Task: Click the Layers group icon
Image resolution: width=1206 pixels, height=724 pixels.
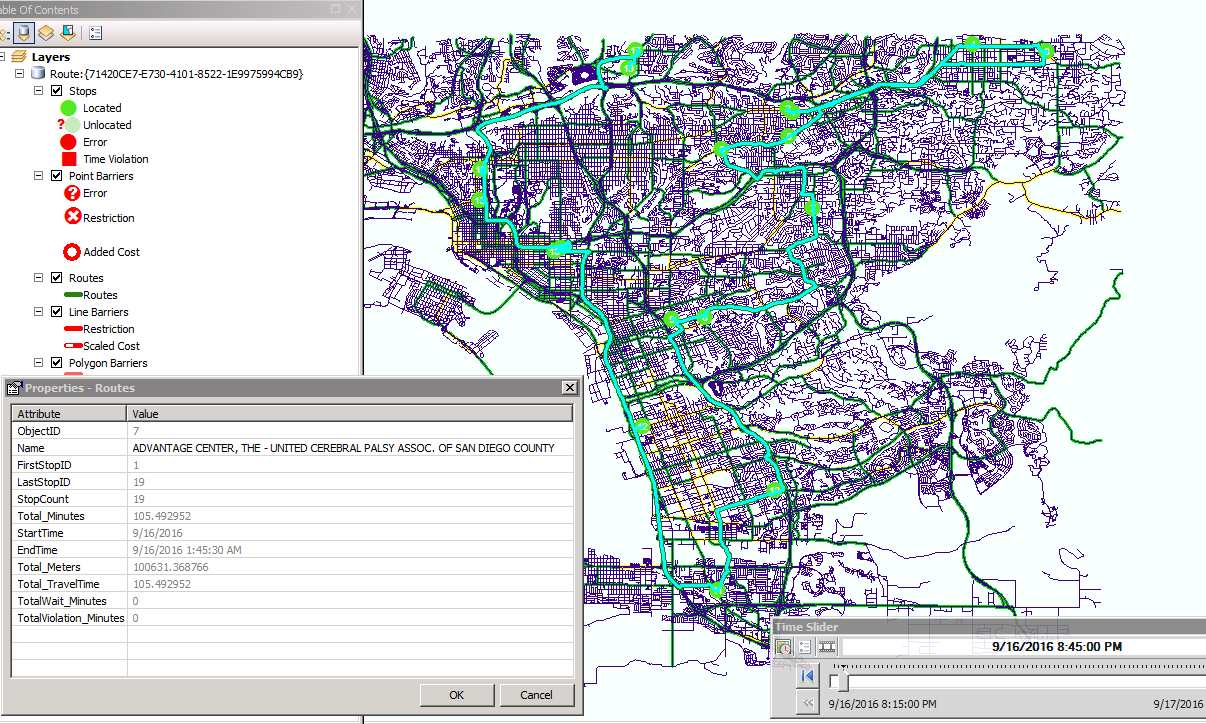Action: tap(18, 56)
